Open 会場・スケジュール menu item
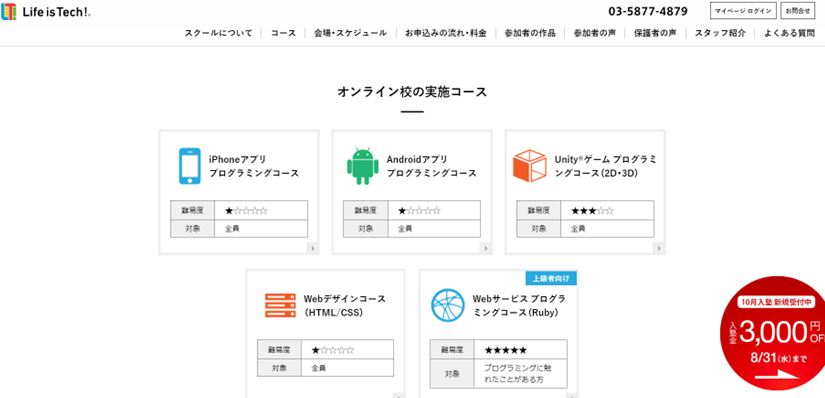This screenshot has width=825, height=398. [350, 33]
